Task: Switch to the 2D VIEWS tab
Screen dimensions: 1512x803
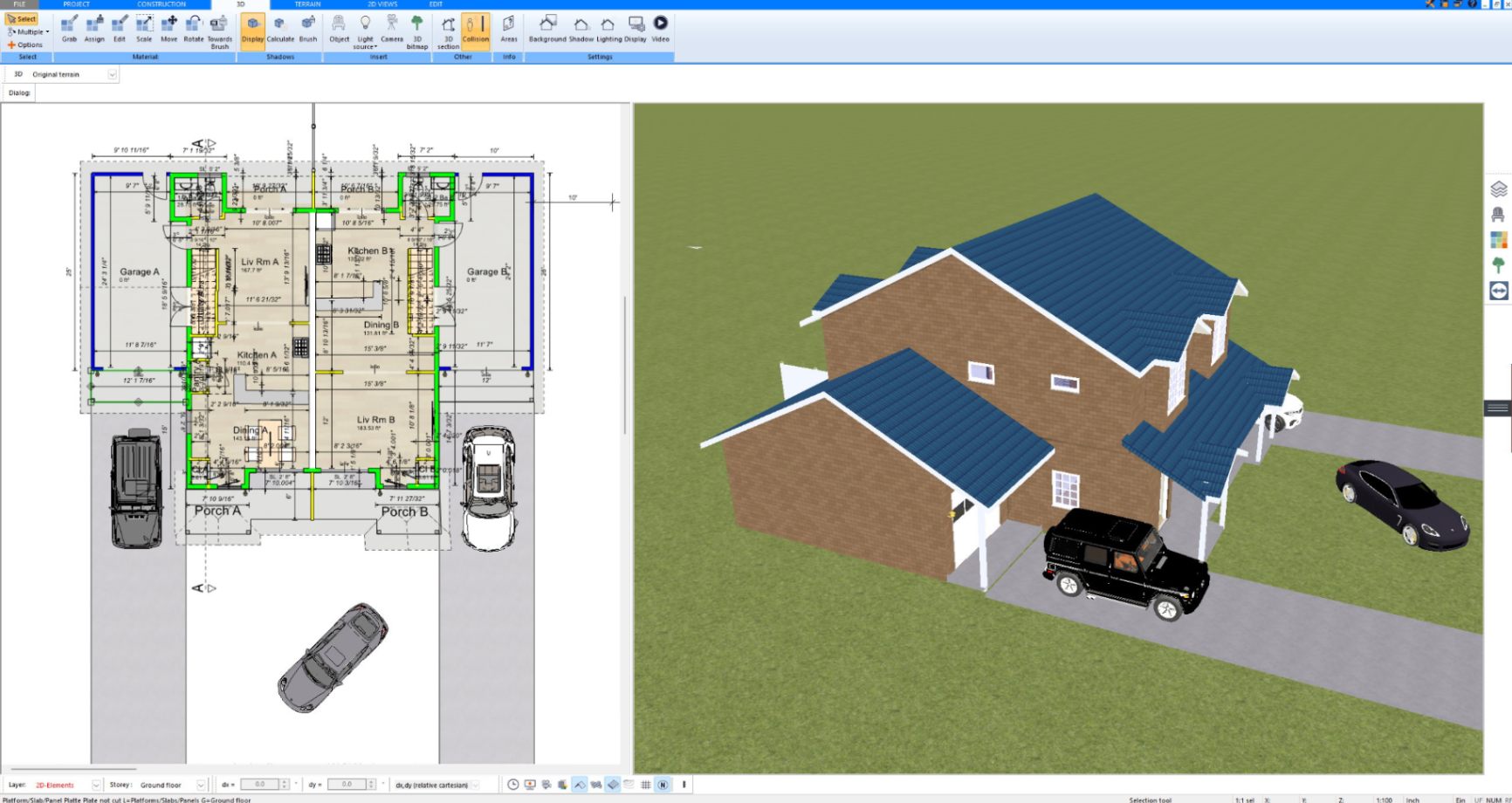Action: (382, 4)
